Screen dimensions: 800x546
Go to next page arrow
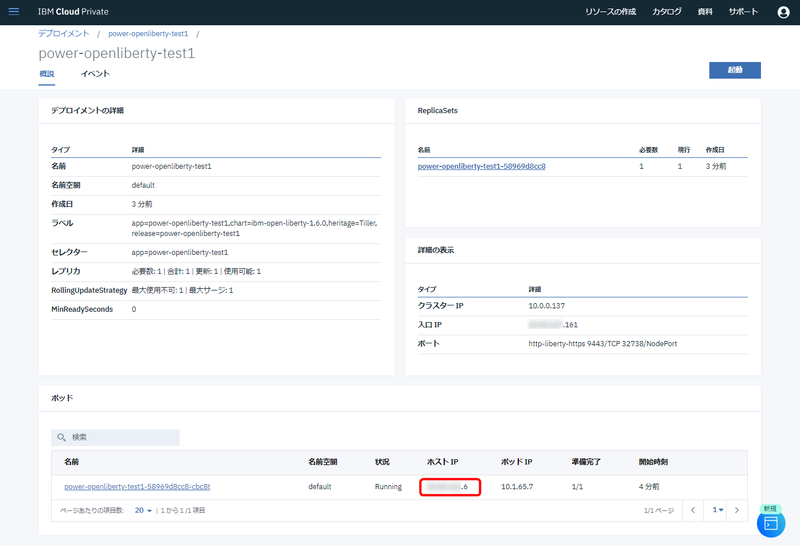point(737,510)
